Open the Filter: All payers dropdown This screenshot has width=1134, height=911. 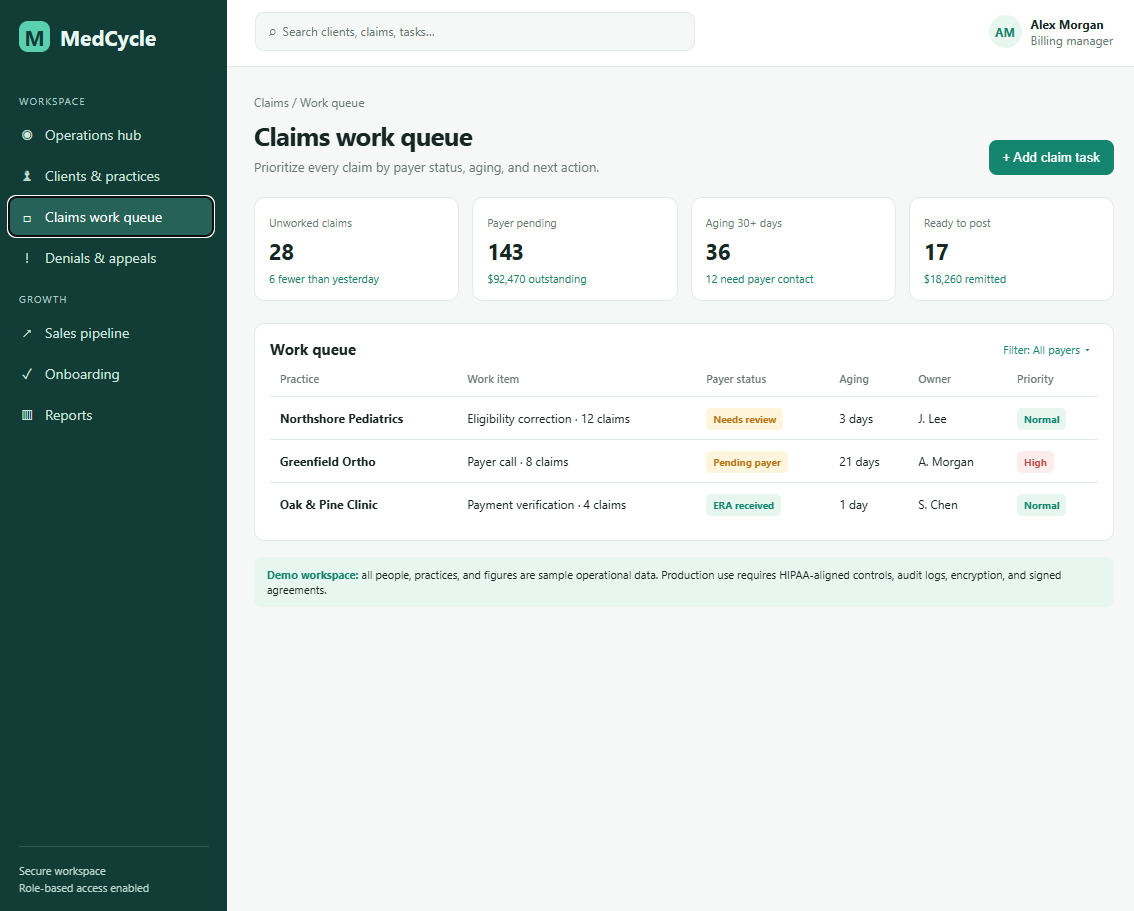point(1046,350)
